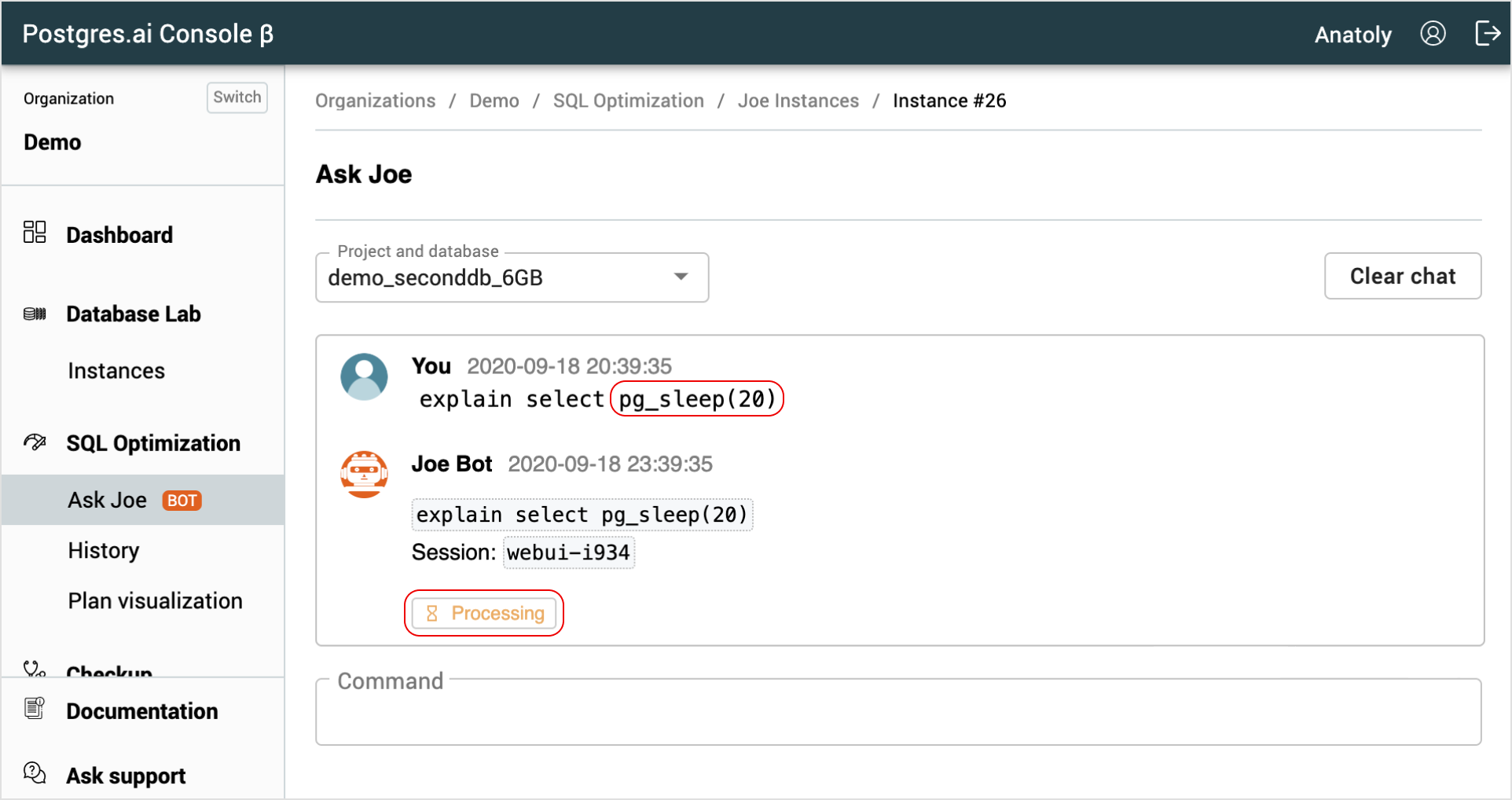This screenshot has height=800, width=1512.
Task: Open Plan visualization page
Action: click(x=155, y=600)
